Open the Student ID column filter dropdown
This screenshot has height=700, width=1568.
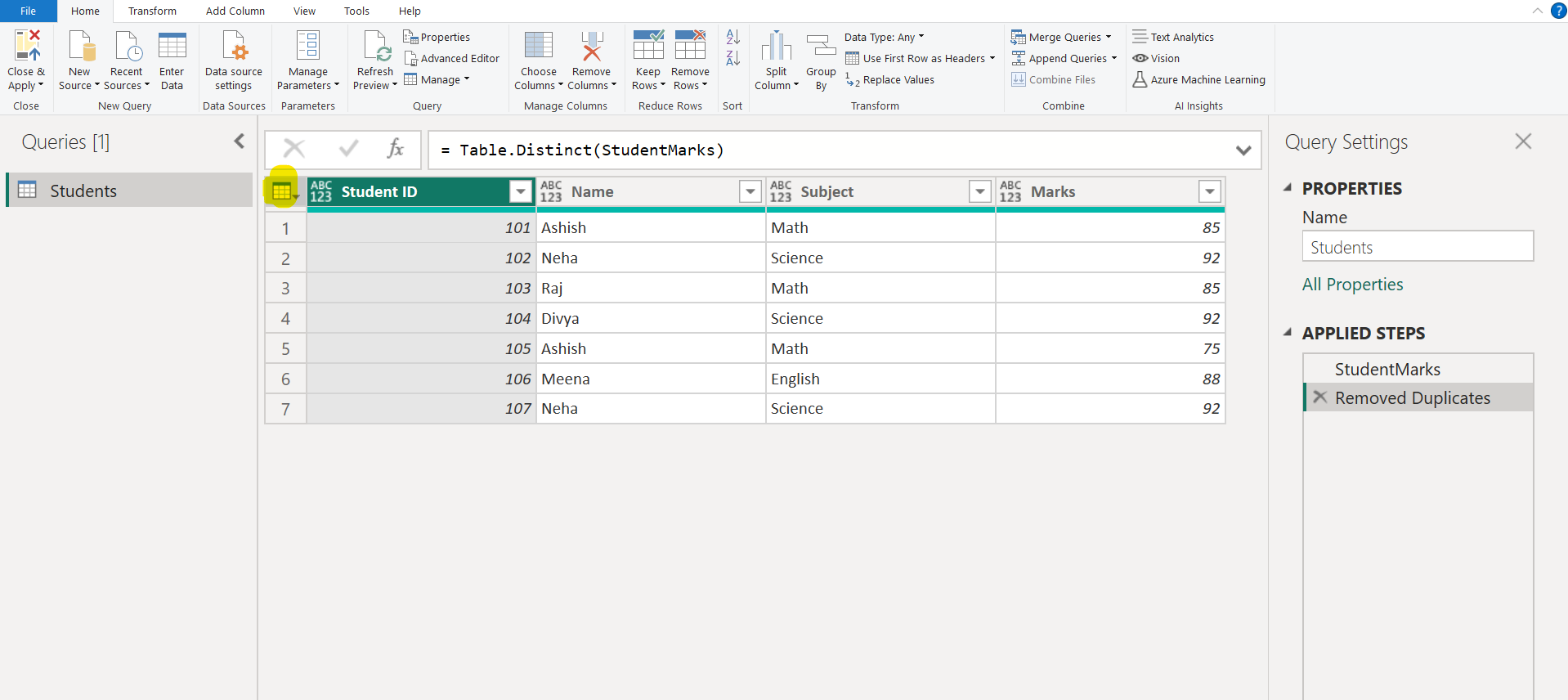point(520,192)
